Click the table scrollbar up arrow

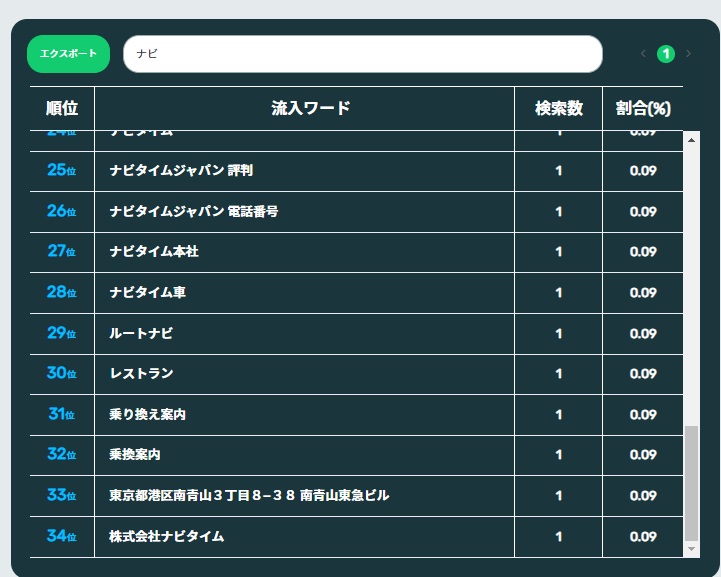coord(691,140)
